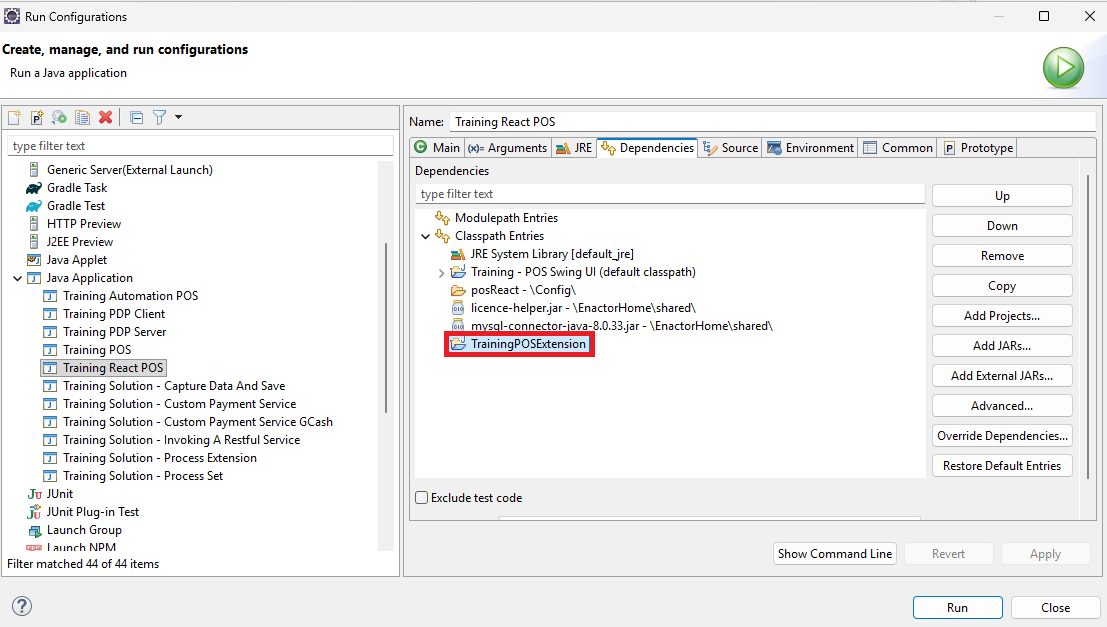Click the collapse all icon
The height and width of the screenshot is (627, 1107).
pos(135,117)
